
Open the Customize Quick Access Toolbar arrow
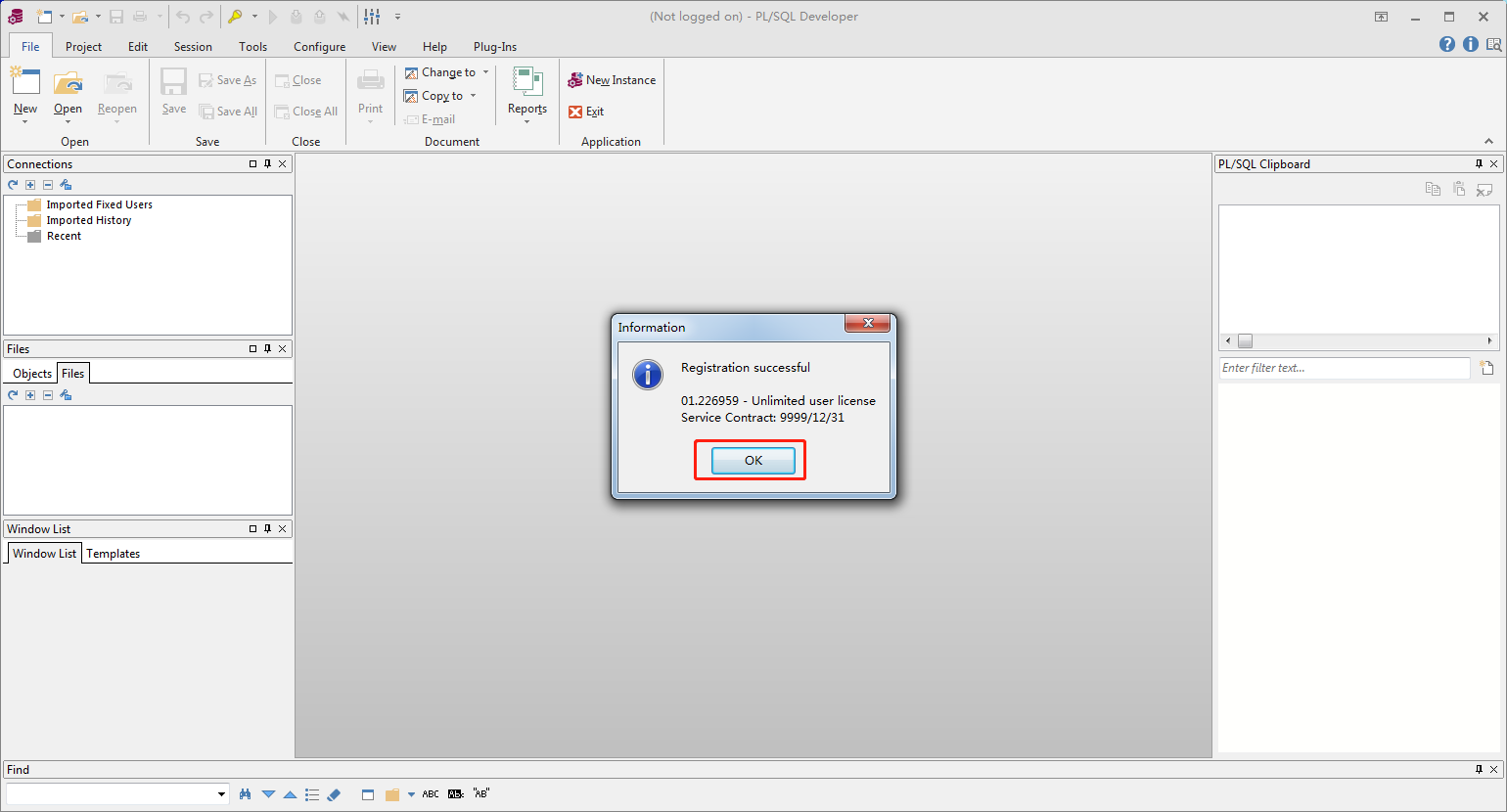click(397, 17)
